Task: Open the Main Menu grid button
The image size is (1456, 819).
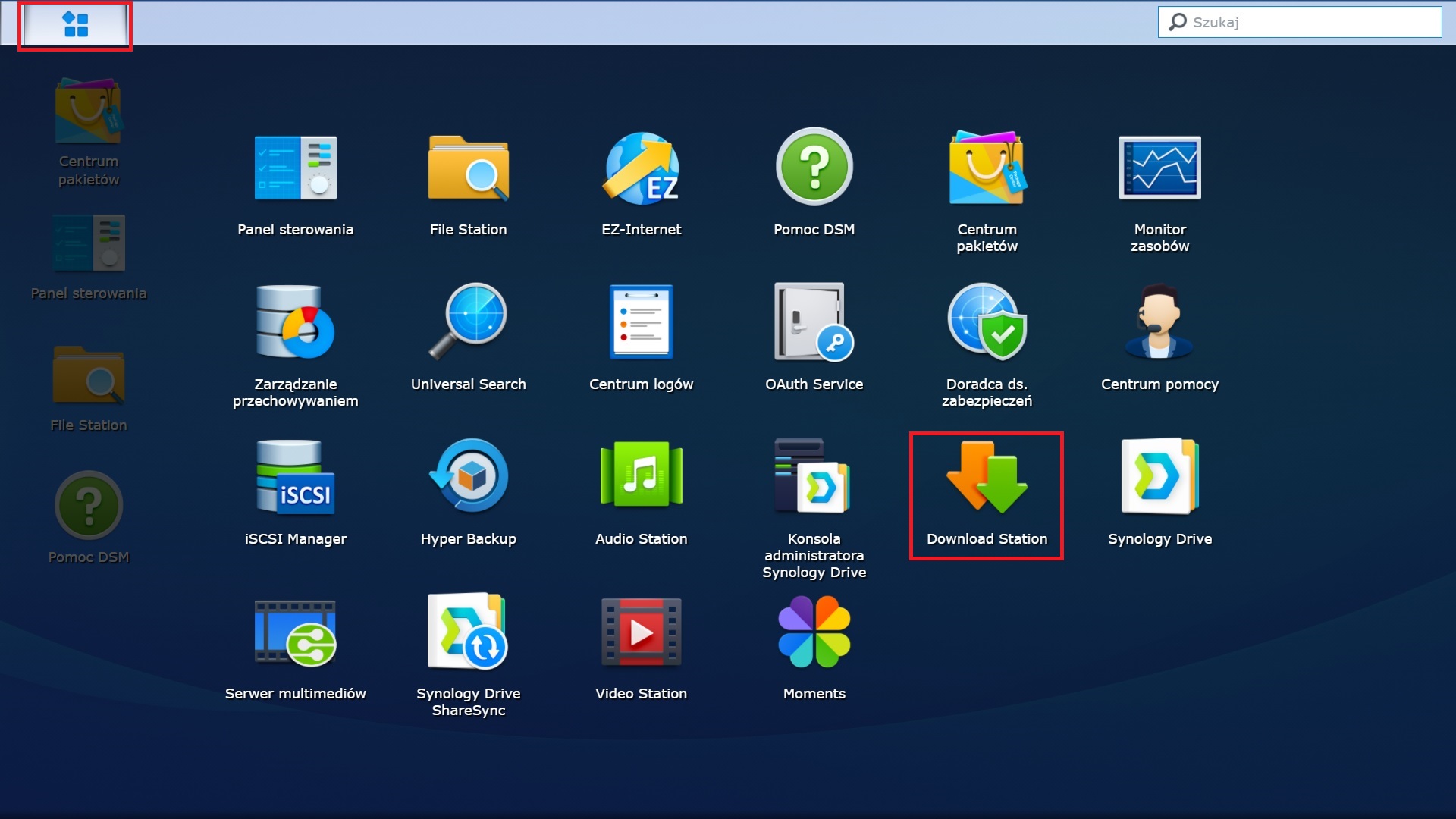Action: click(x=75, y=24)
